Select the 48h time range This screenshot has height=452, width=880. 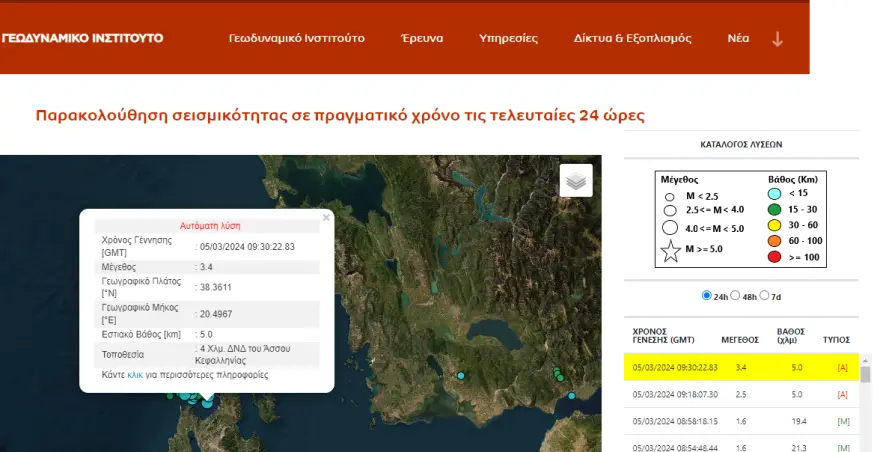point(737,296)
